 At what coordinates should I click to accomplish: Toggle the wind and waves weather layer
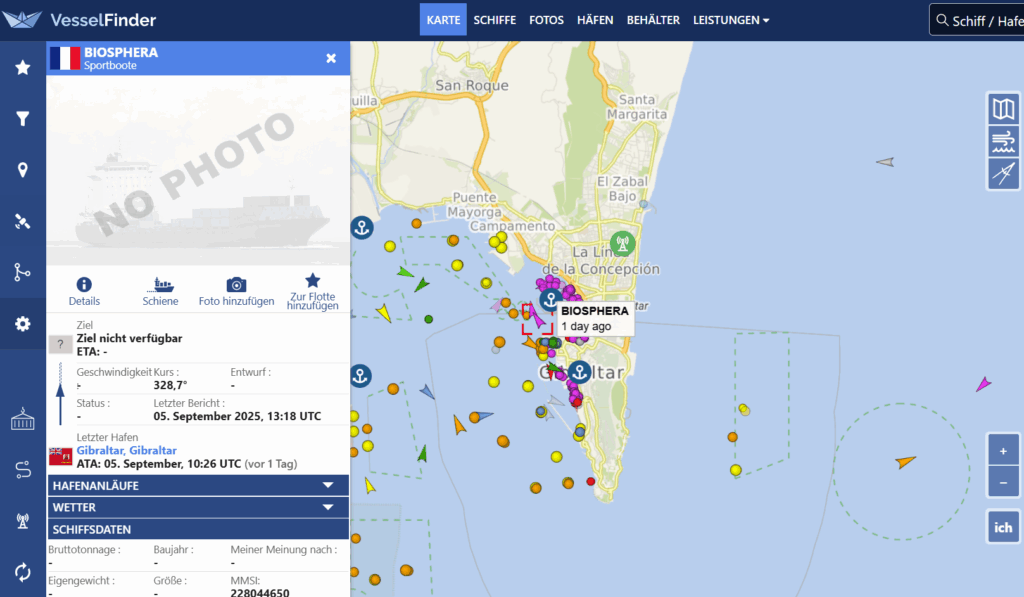click(1003, 141)
